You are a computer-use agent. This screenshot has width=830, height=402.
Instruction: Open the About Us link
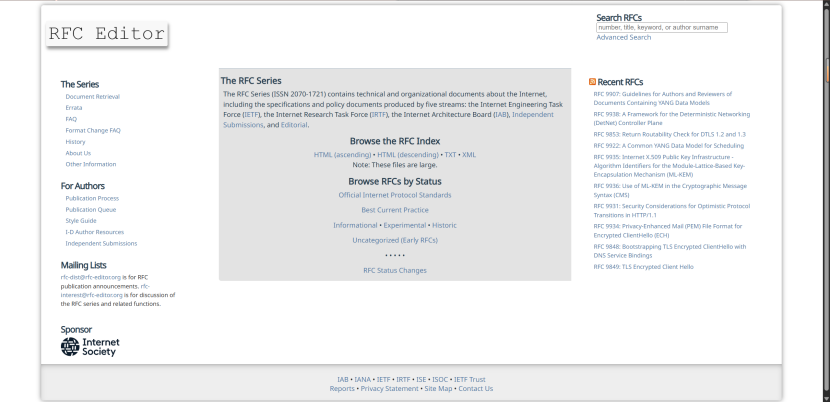pyautogui.click(x=78, y=153)
